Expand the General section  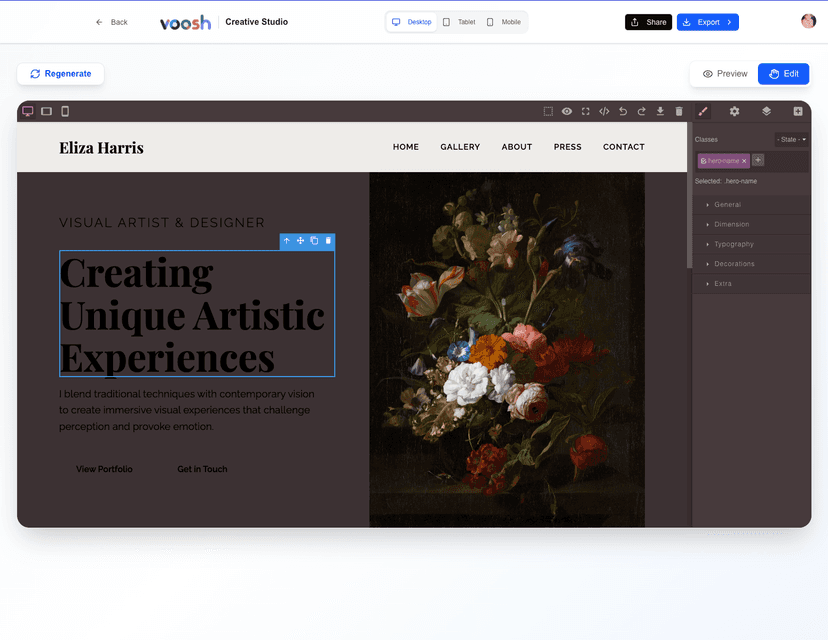tap(750, 205)
